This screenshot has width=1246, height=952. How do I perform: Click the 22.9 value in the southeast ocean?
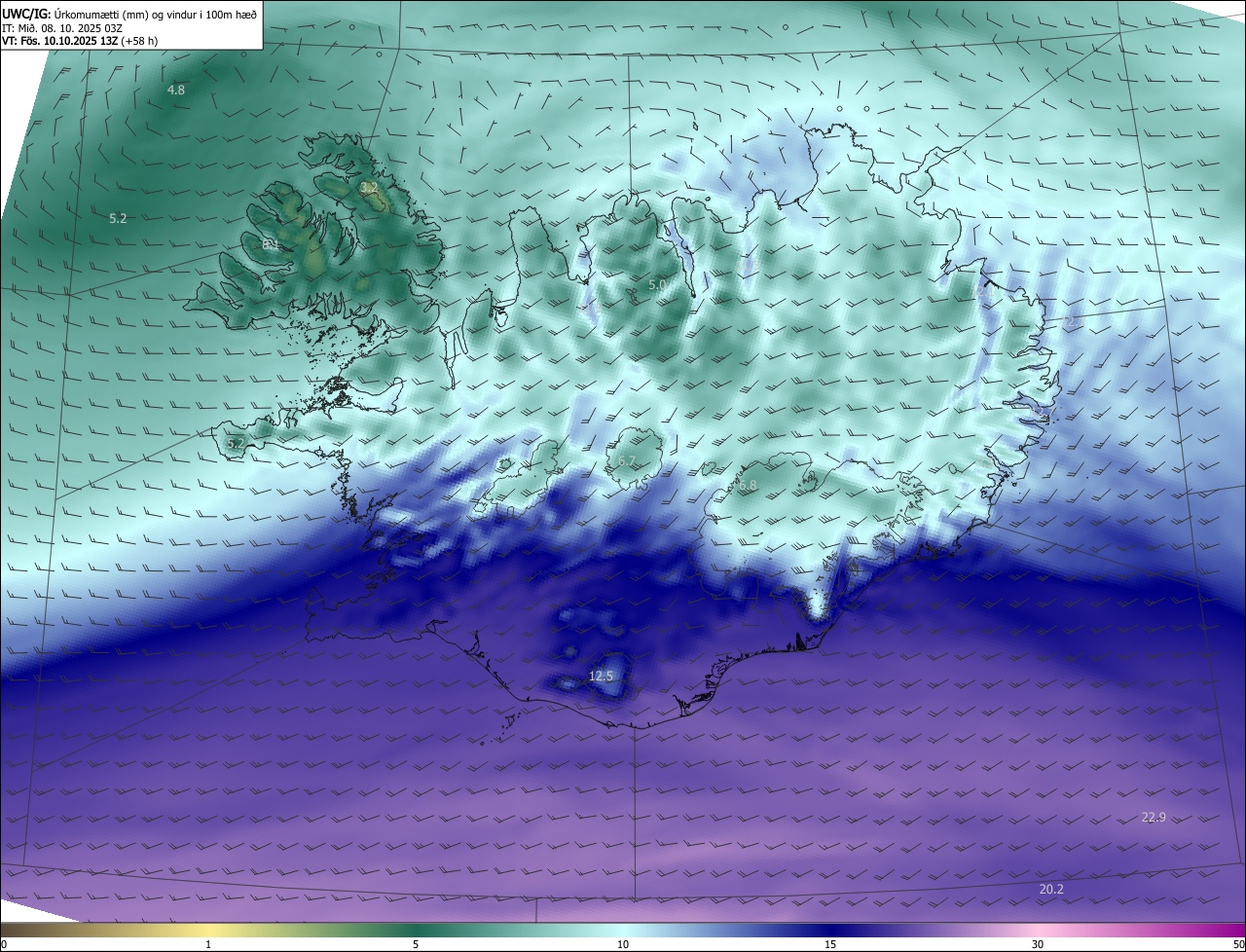tap(1154, 818)
